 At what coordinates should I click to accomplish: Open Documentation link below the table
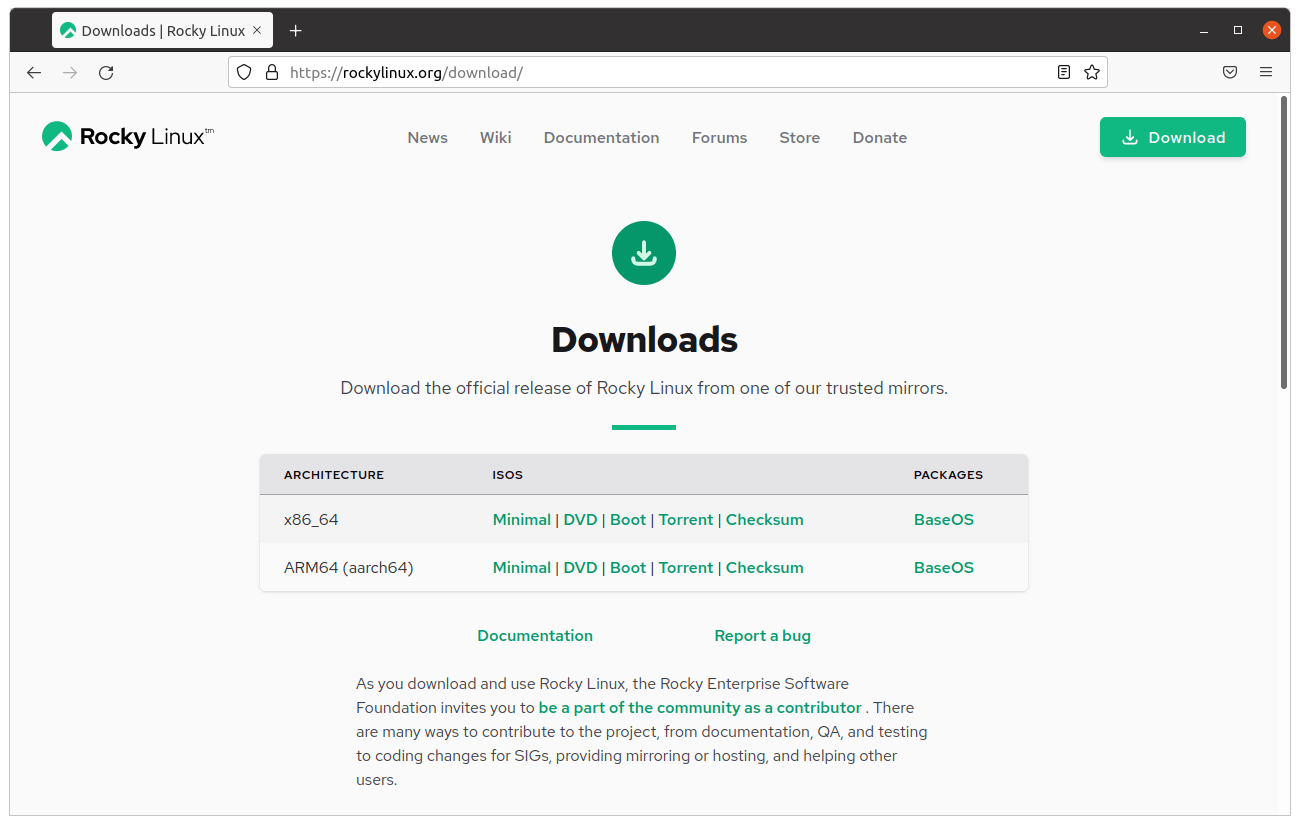535,636
